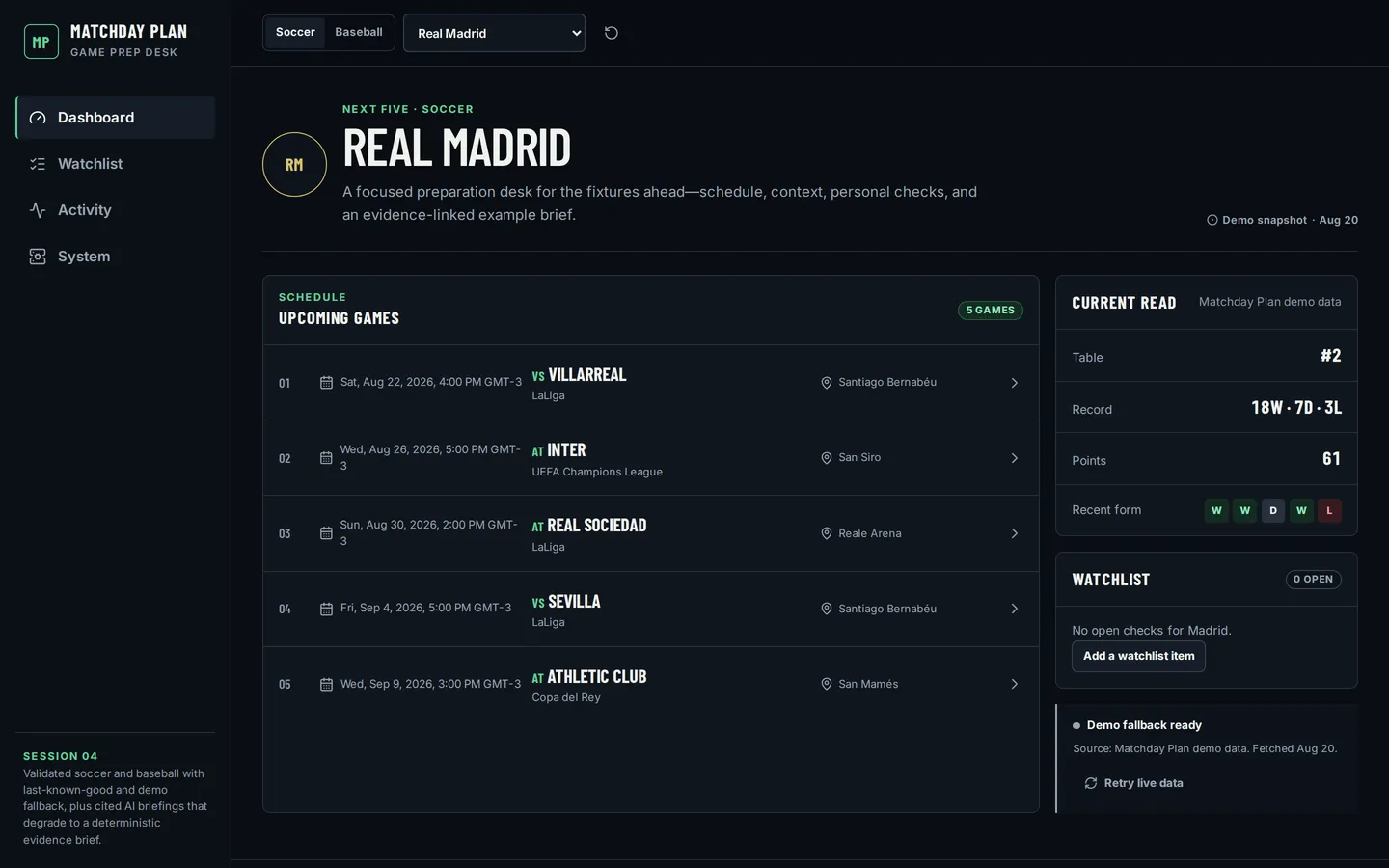Click the table position #2 value
Image resolution: width=1389 pixels, height=868 pixels.
pyautogui.click(x=1331, y=356)
